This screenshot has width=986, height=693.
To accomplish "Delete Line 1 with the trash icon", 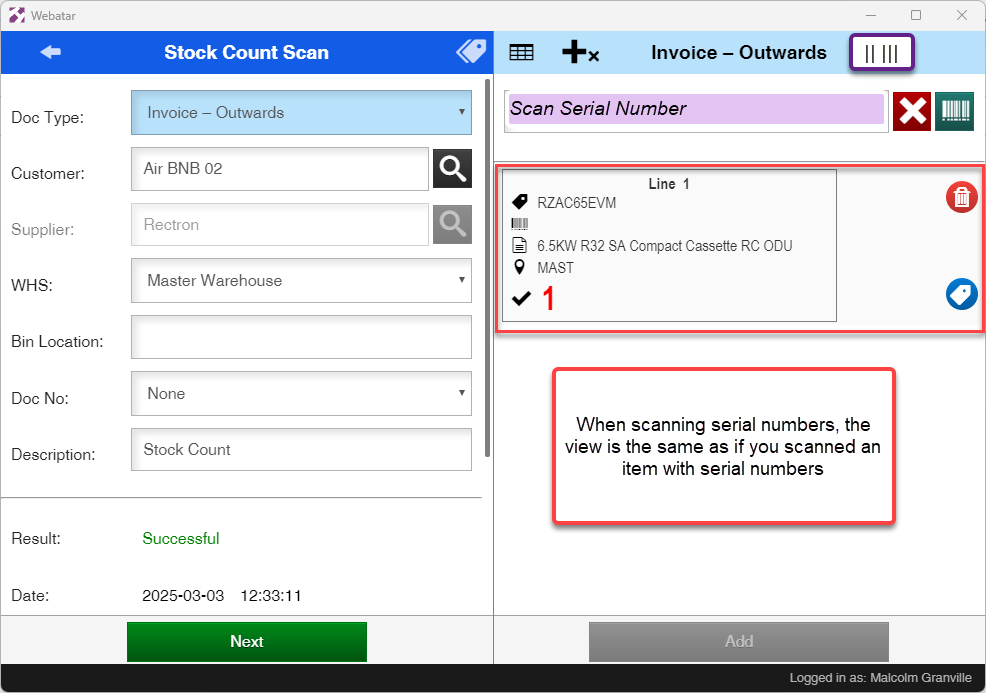I will point(961,197).
